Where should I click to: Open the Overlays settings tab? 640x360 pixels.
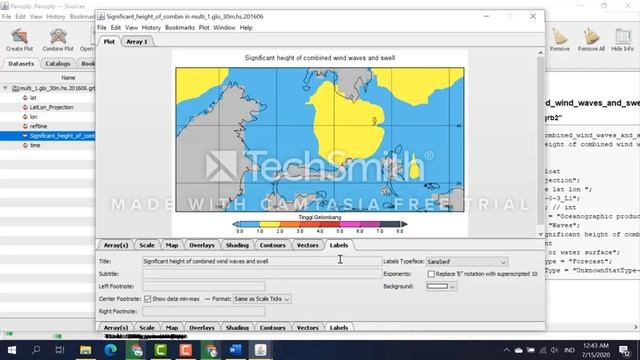[202, 245]
